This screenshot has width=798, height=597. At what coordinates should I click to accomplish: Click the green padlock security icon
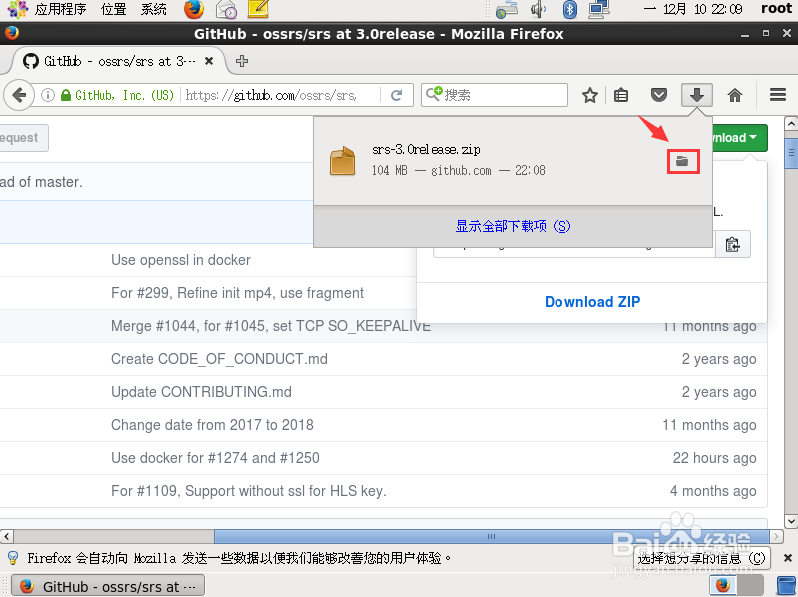click(66, 95)
